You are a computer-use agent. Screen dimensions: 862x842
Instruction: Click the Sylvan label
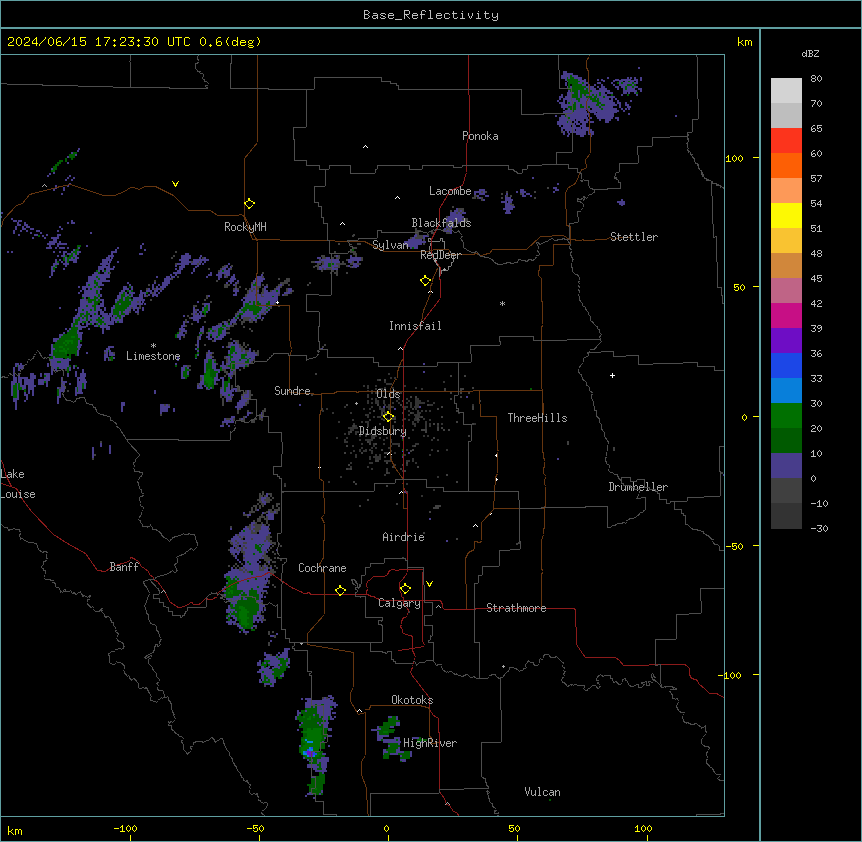[390, 245]
